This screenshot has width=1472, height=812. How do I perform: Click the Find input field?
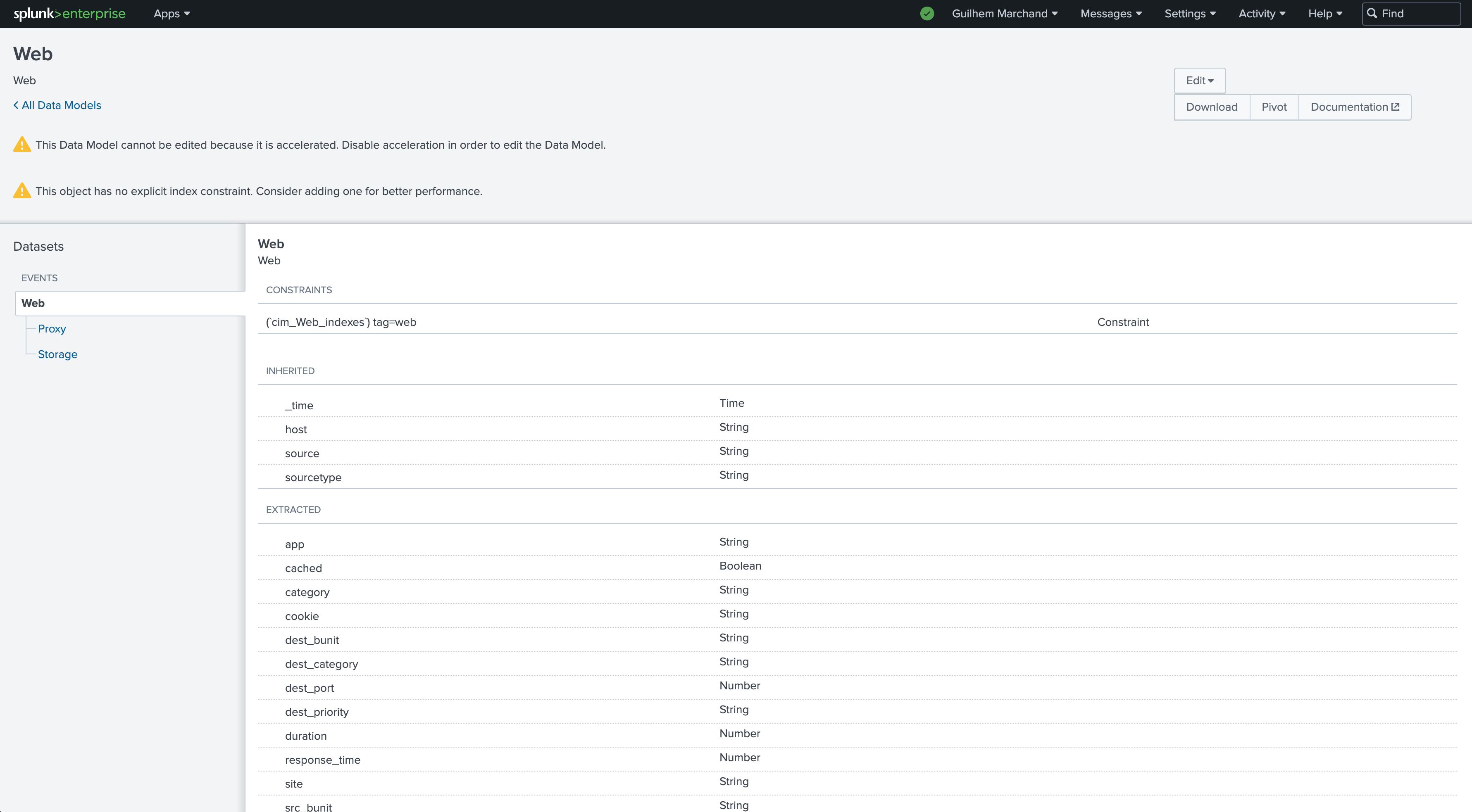tap(1411, 14)
